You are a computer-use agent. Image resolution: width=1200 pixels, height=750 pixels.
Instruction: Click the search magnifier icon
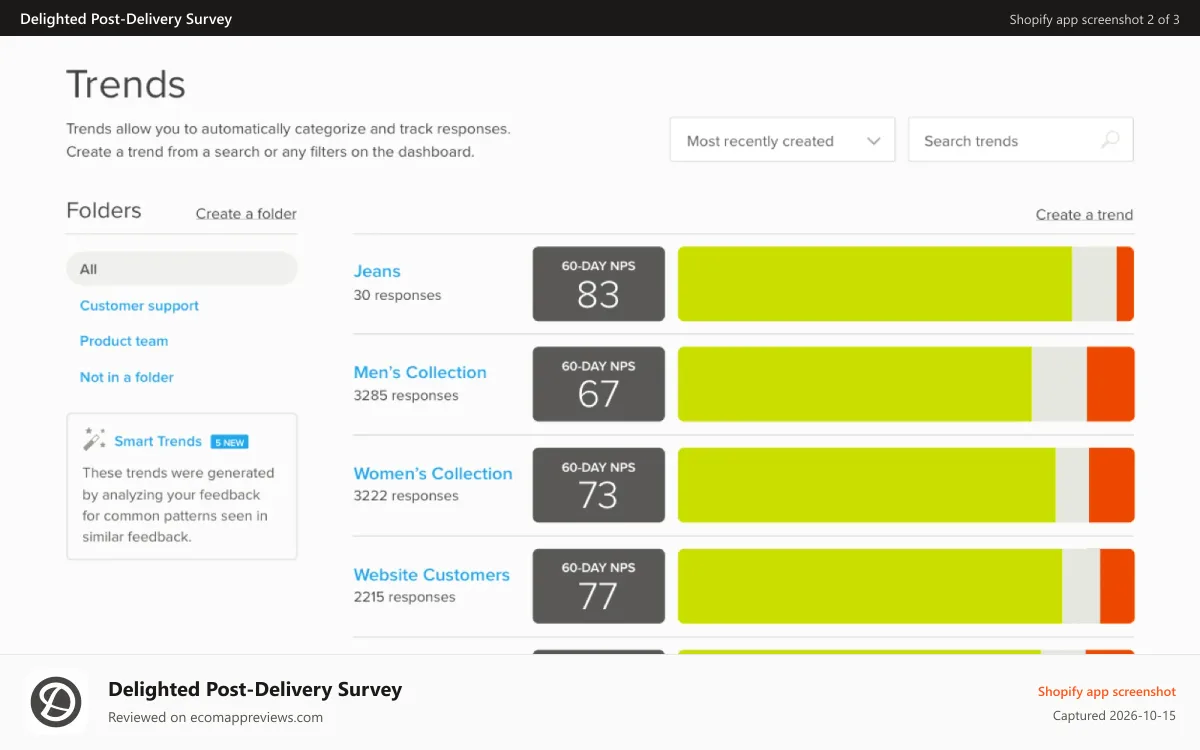point(1110,140)
